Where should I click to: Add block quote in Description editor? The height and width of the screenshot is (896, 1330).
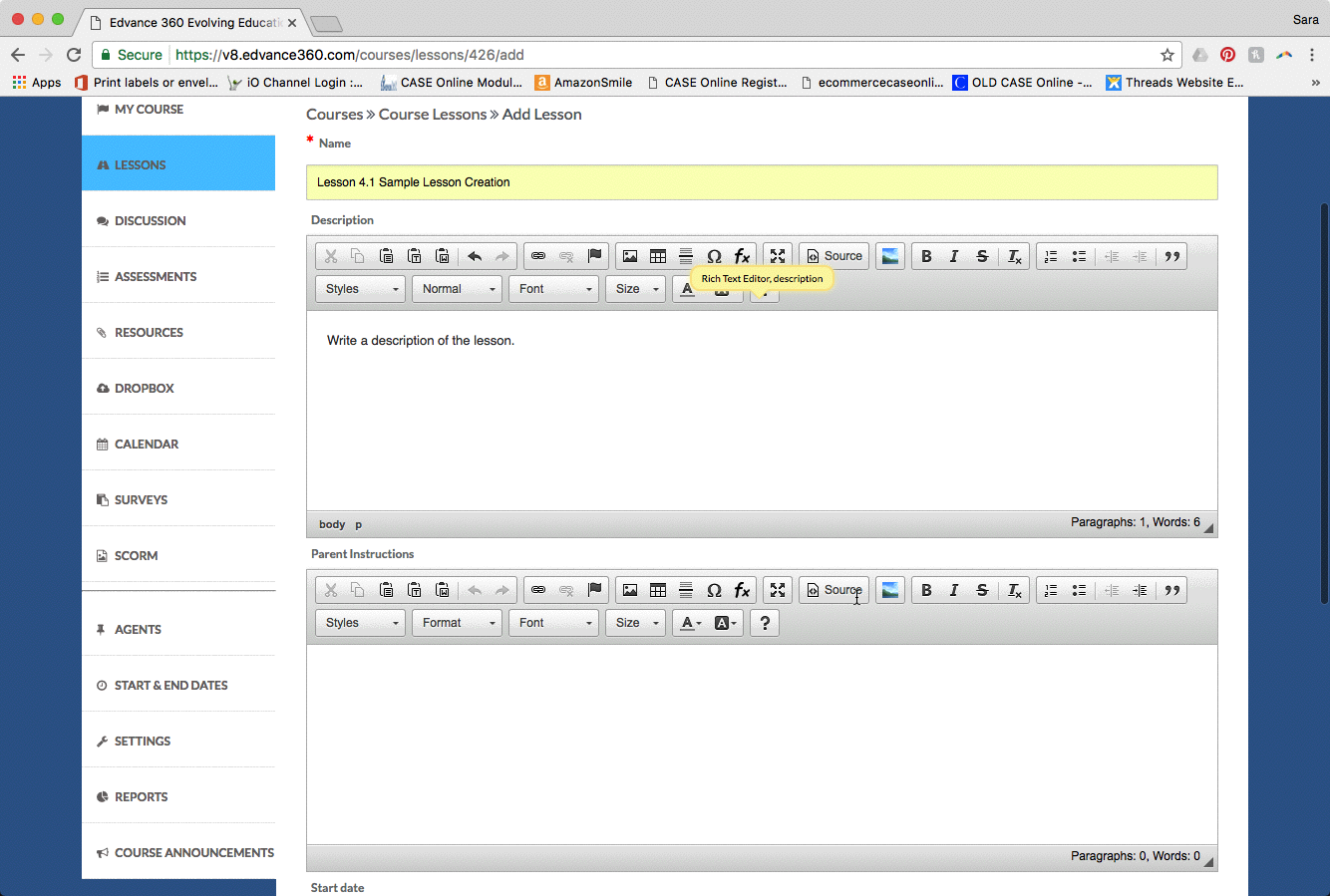(1172, 256)
